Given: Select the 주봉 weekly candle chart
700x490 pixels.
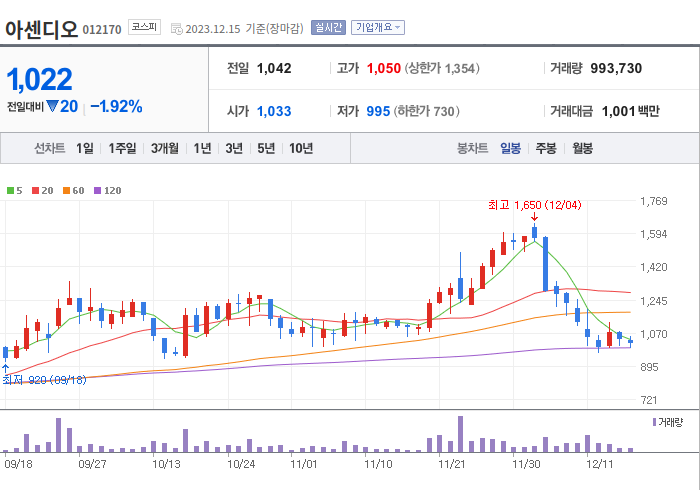Looking at the screenshot, I should coord(546,148).
